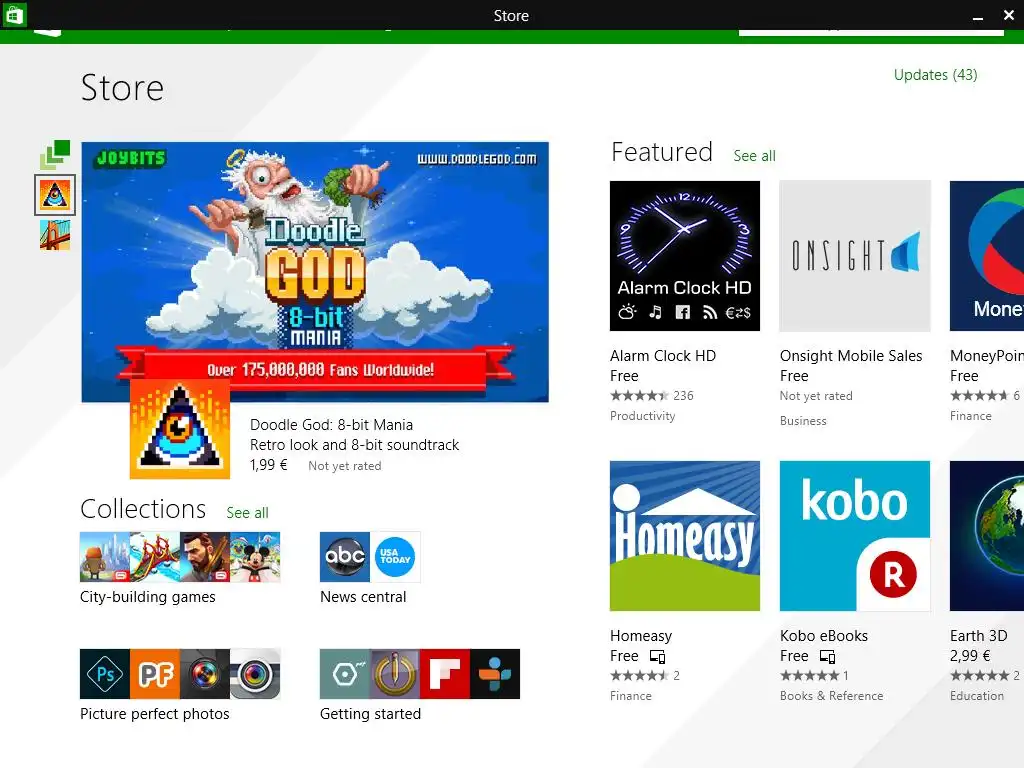1024x768 pixels.
Task: Open the colorful plus-shaped app icon
Action: pyautogui.click(x=495, y=674)
